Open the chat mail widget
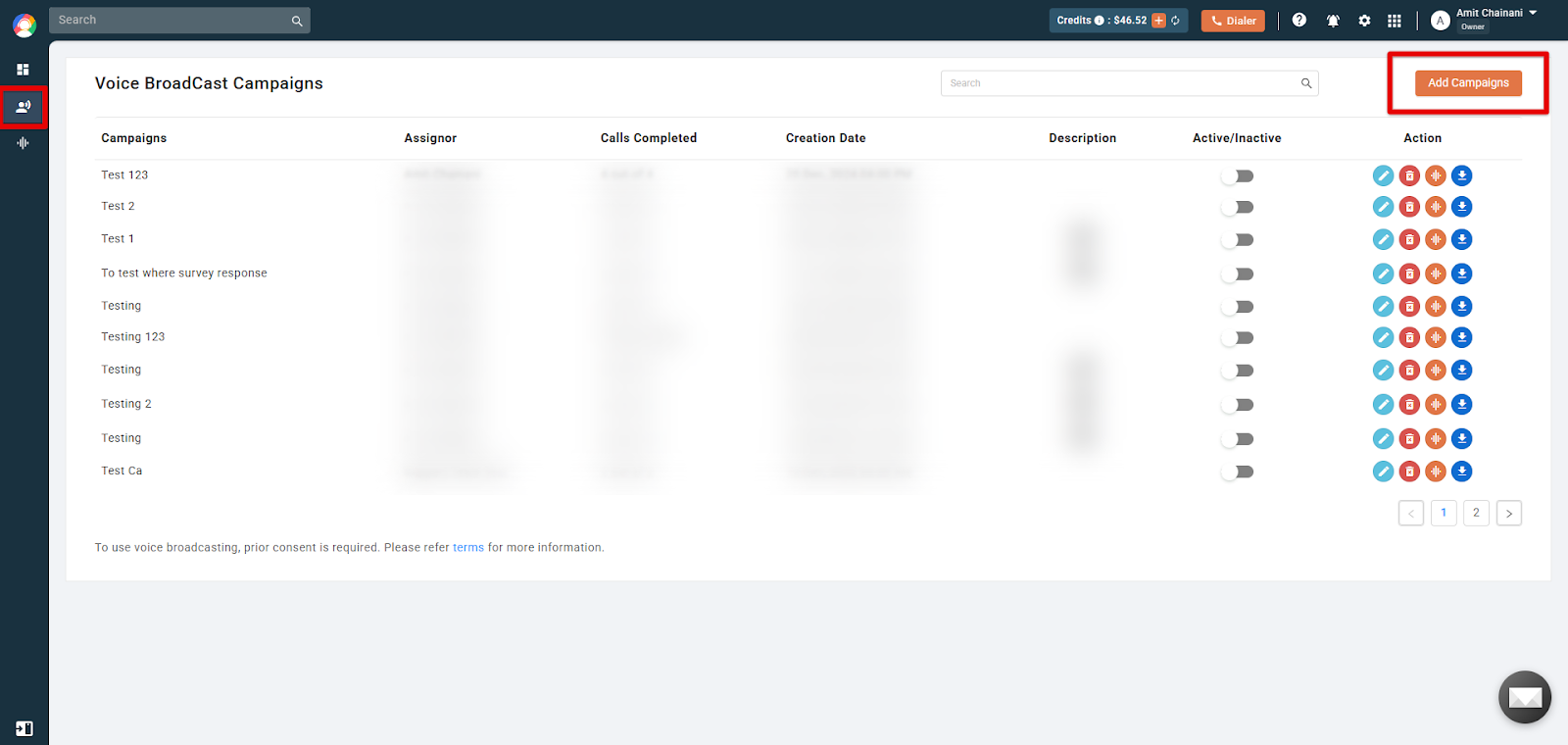The width and height of the screenshot is (1568, 745). coord(1525,697)
